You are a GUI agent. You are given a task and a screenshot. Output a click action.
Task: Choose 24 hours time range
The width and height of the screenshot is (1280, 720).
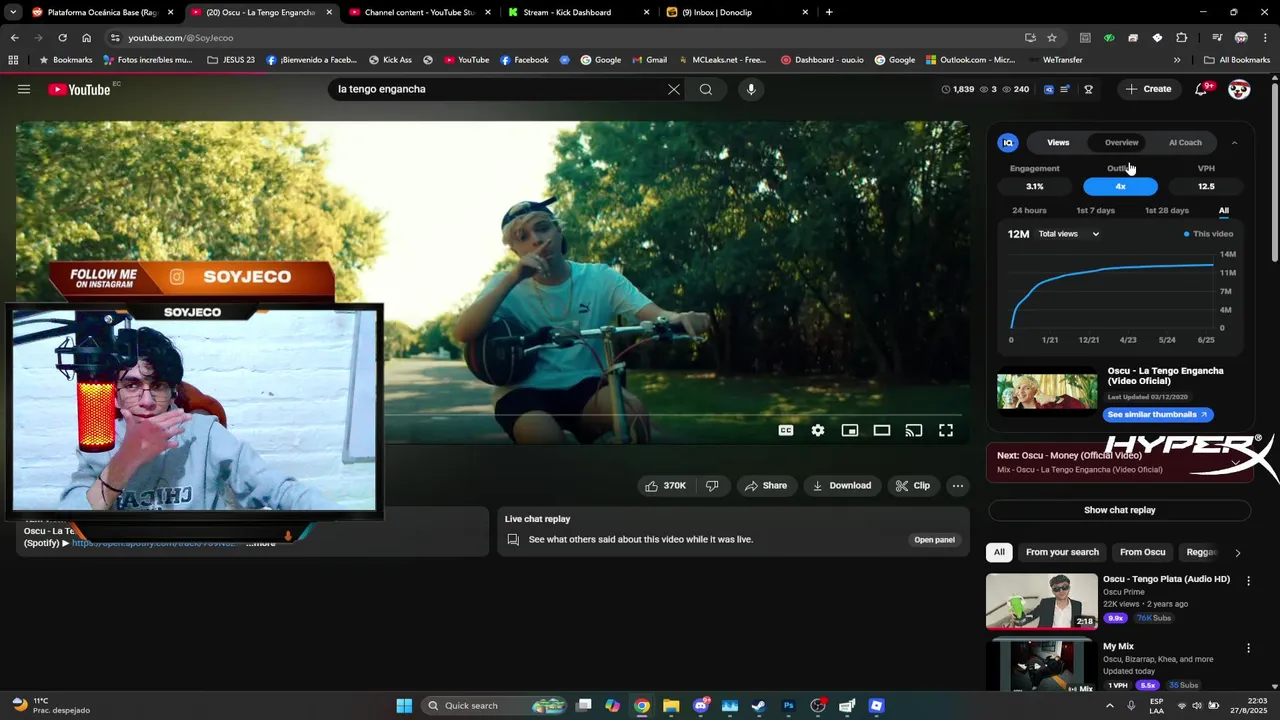click(1029, 211)
